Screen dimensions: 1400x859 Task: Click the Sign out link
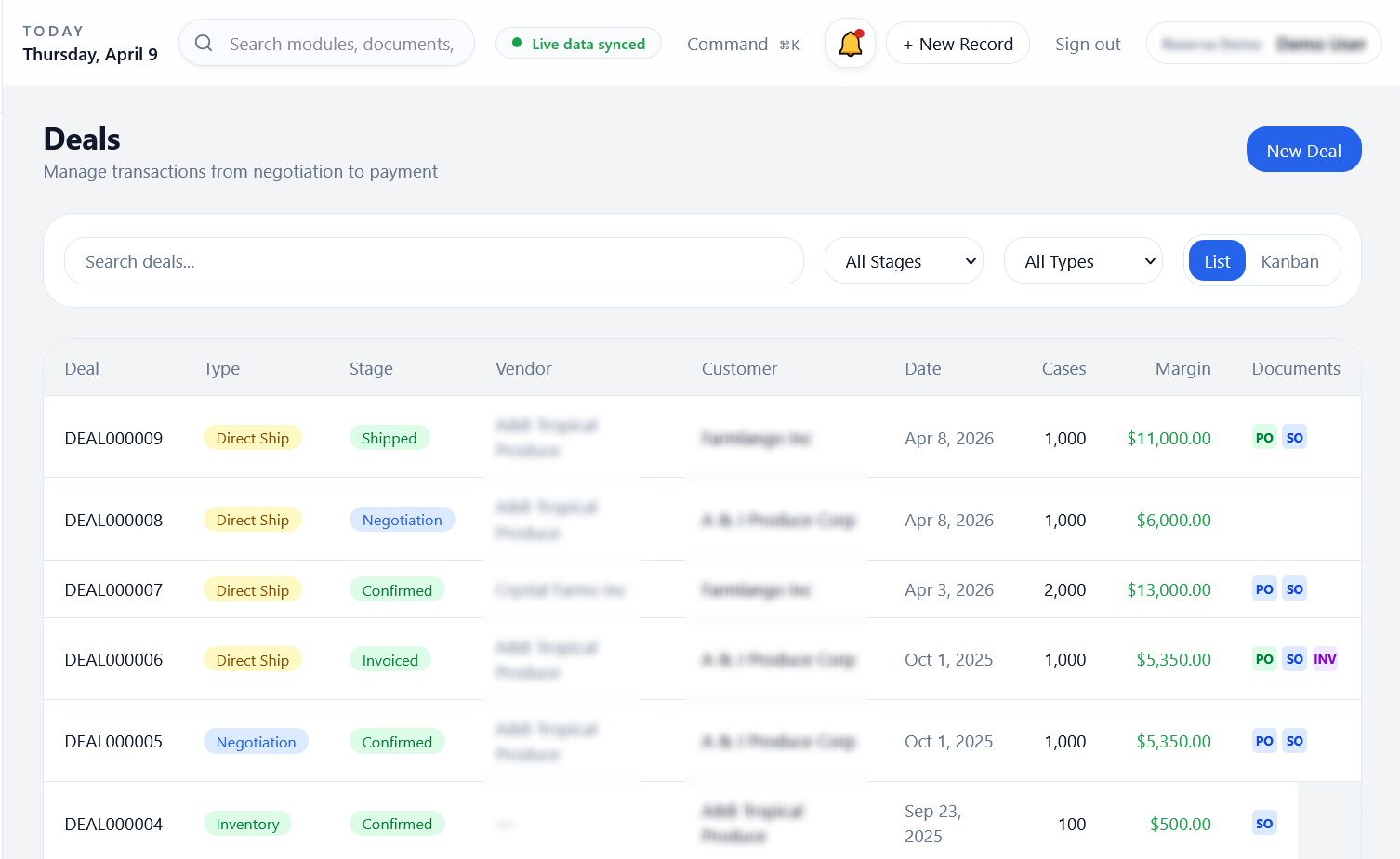pyautogui.click(x=1088, y=44)
